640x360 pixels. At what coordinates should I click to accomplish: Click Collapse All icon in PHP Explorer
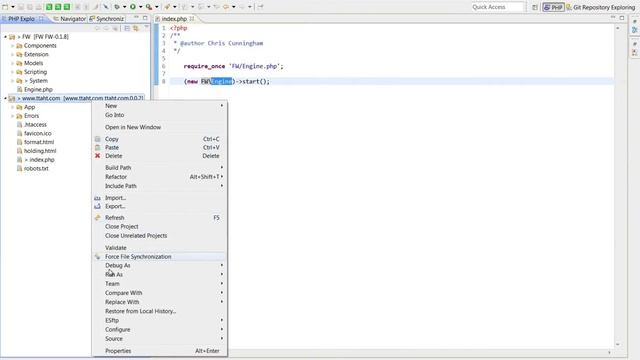(x=127, y=28)
